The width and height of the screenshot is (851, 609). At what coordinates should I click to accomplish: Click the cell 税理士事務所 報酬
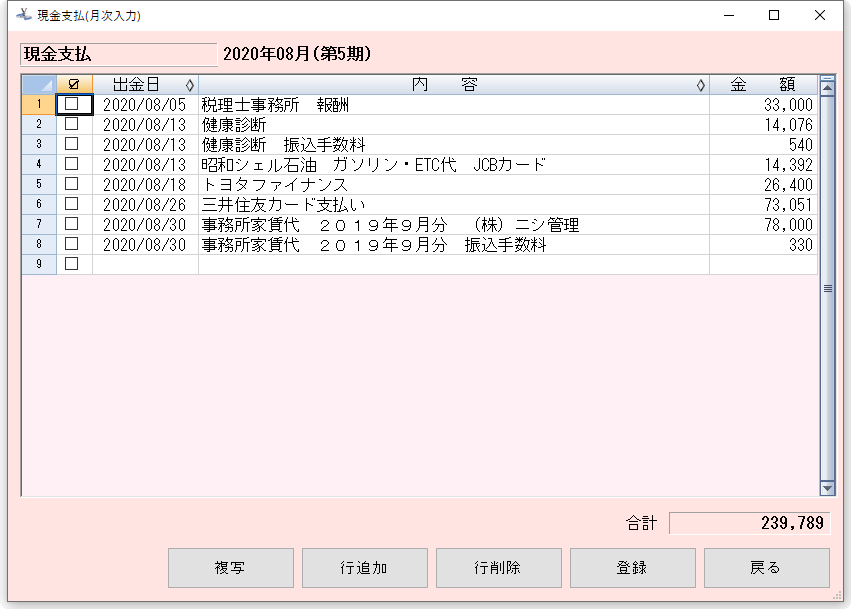454,104
